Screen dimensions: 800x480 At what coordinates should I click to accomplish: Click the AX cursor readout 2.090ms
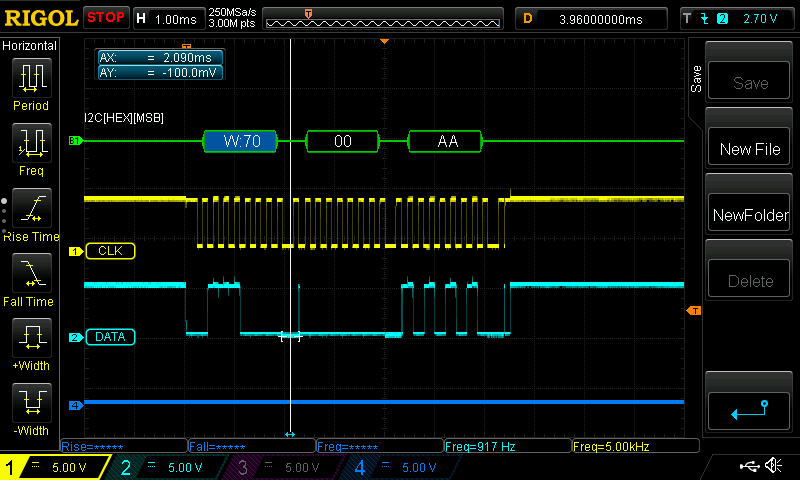160,58
